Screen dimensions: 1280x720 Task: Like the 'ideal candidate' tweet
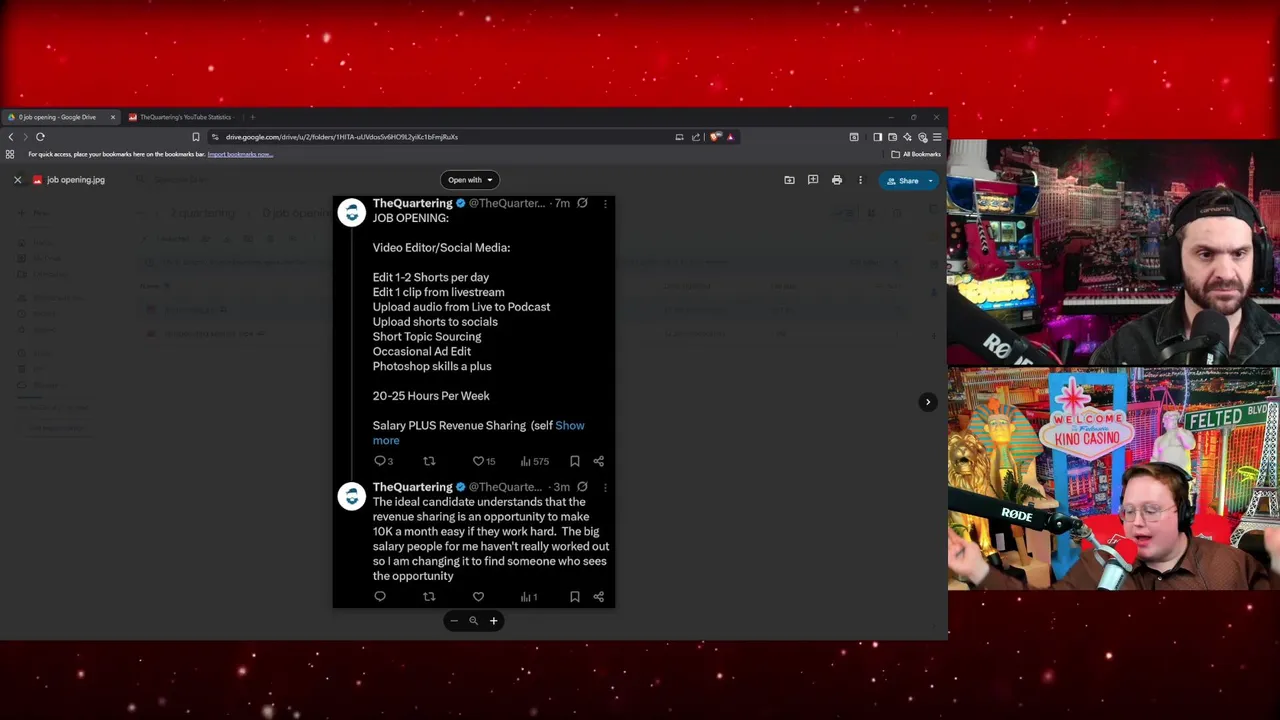(x=478, y=597)
